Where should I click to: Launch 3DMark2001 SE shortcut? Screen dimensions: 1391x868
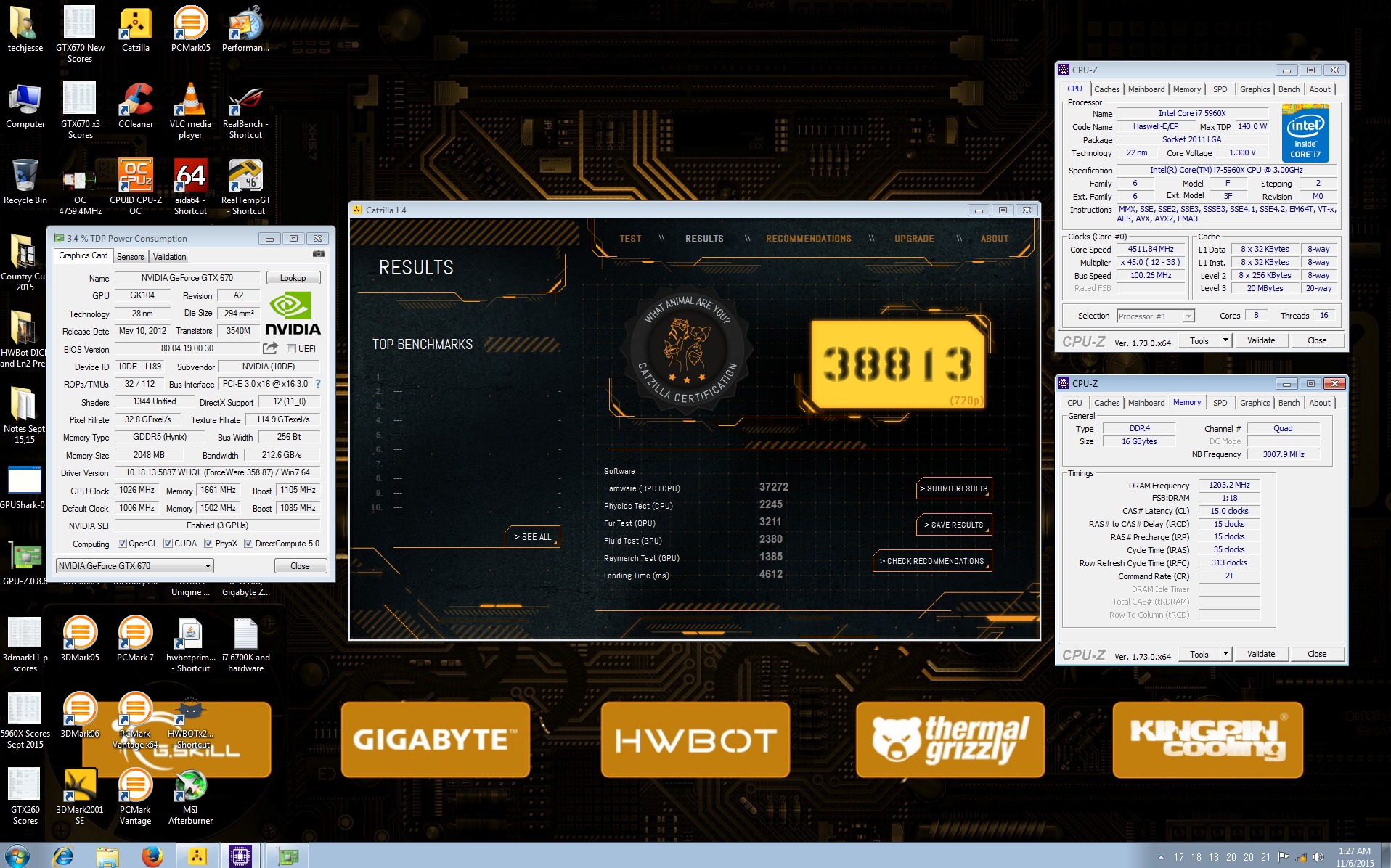pyautogui.click(x=80, y=797)
